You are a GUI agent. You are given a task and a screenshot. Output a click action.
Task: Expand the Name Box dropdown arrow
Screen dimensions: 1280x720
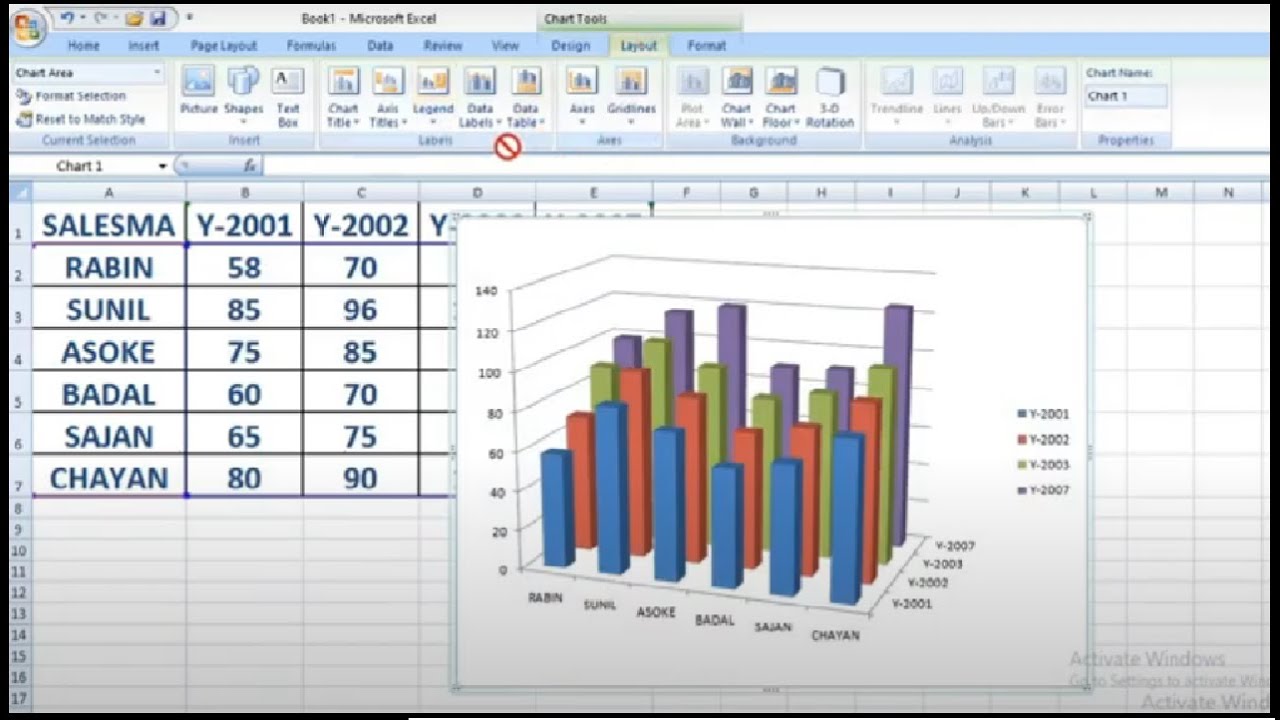pyautogui.click(x=163, y=166)
